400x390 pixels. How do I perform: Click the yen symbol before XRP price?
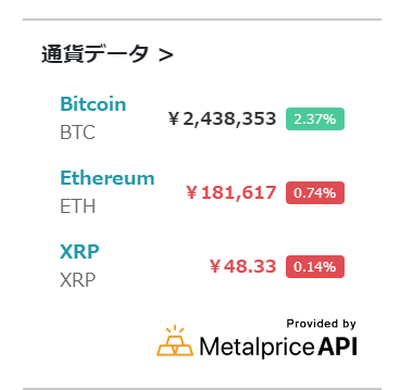(215, 267)
